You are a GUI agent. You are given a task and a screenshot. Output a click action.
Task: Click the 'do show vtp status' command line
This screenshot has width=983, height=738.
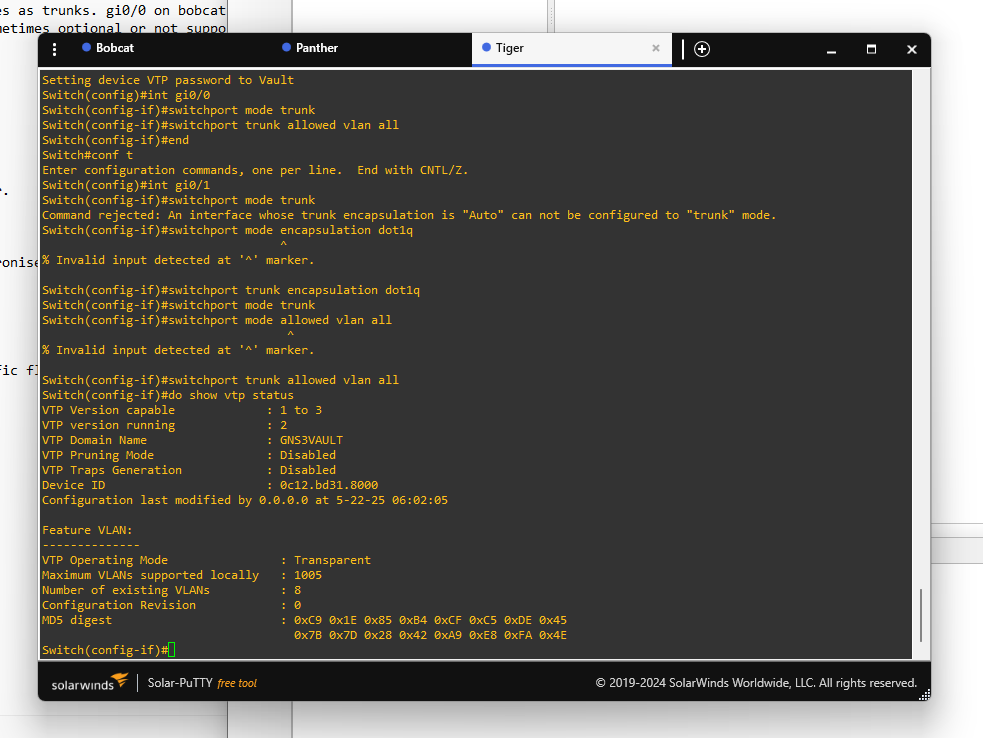[167, 395]
